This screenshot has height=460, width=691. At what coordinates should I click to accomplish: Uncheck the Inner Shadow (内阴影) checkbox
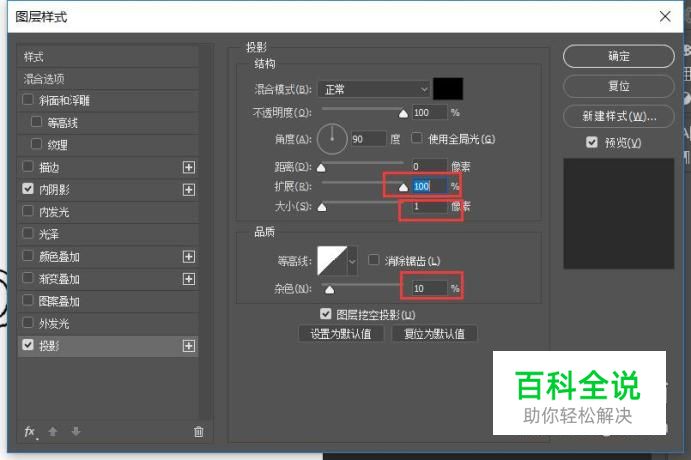pyautogui.click(x=28, y=189)
